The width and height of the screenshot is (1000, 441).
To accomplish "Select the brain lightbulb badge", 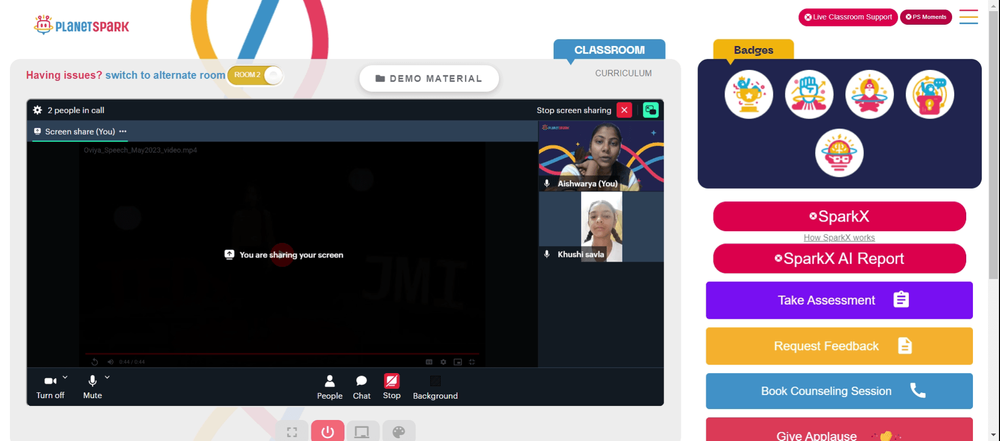I will [x=839, y=154].
